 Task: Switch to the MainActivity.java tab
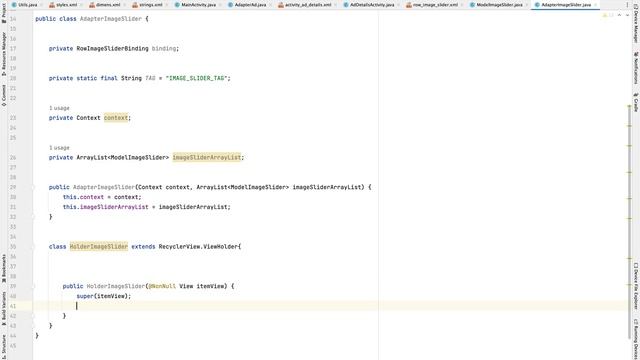pos(198,4)
